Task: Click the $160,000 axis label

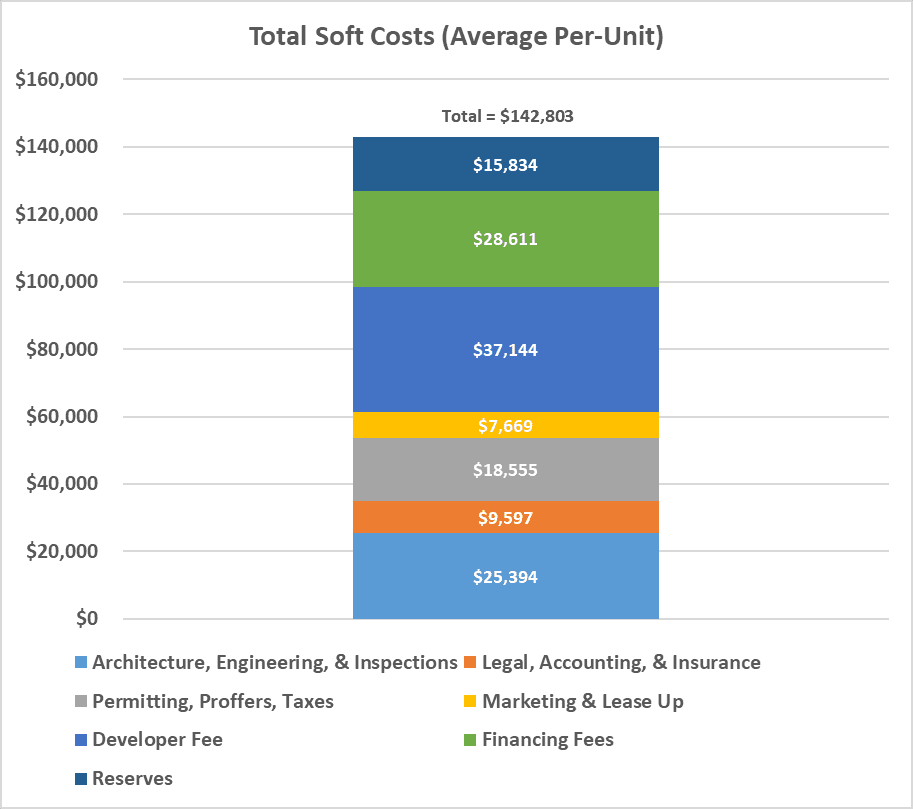Action: (x=56, y=79)
